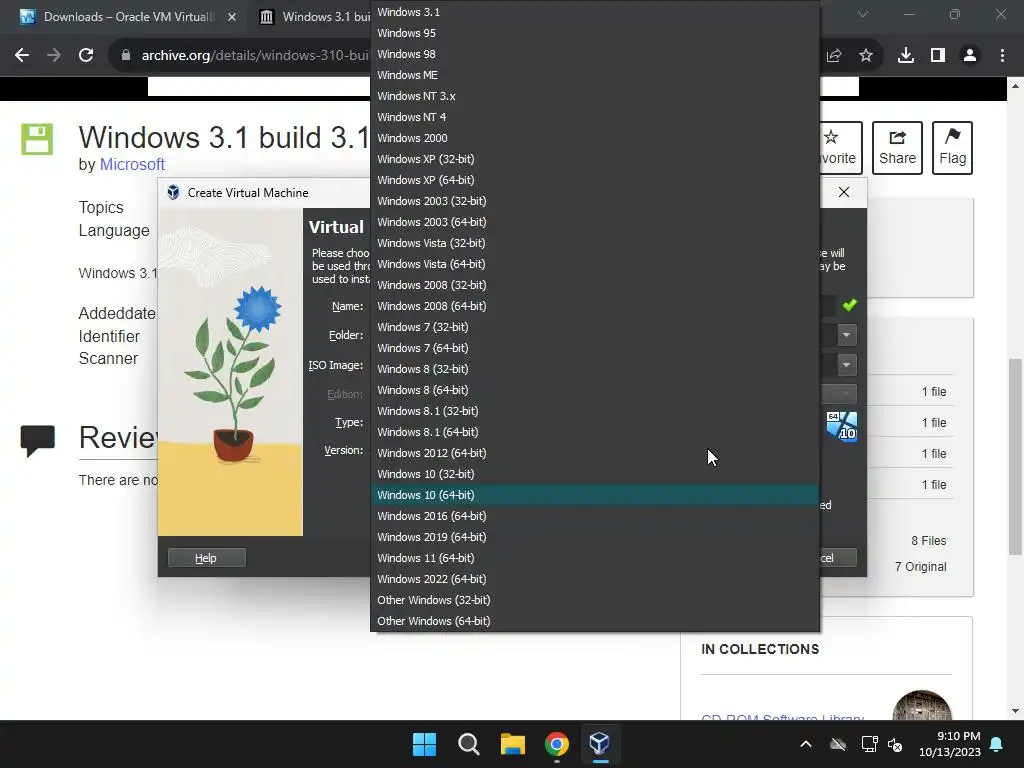Select Other Windows (32-bit)
This screenshot has width=1024, height=768.
[x=594, y=600]
